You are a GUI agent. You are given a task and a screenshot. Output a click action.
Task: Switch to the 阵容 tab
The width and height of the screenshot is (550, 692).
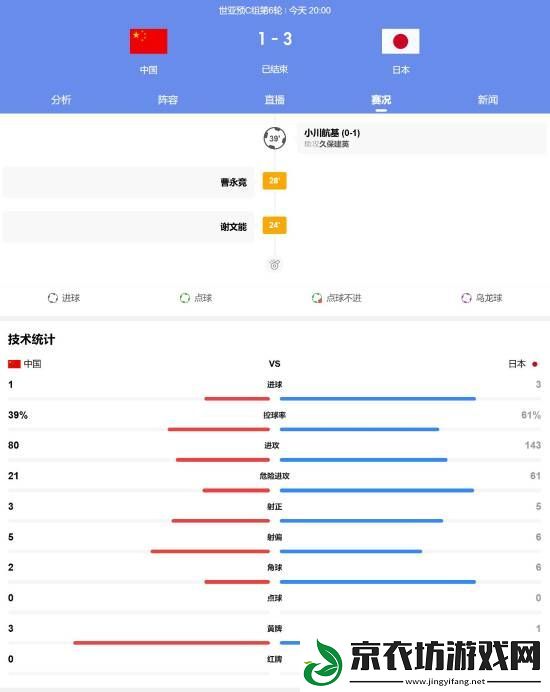[168, 100]
